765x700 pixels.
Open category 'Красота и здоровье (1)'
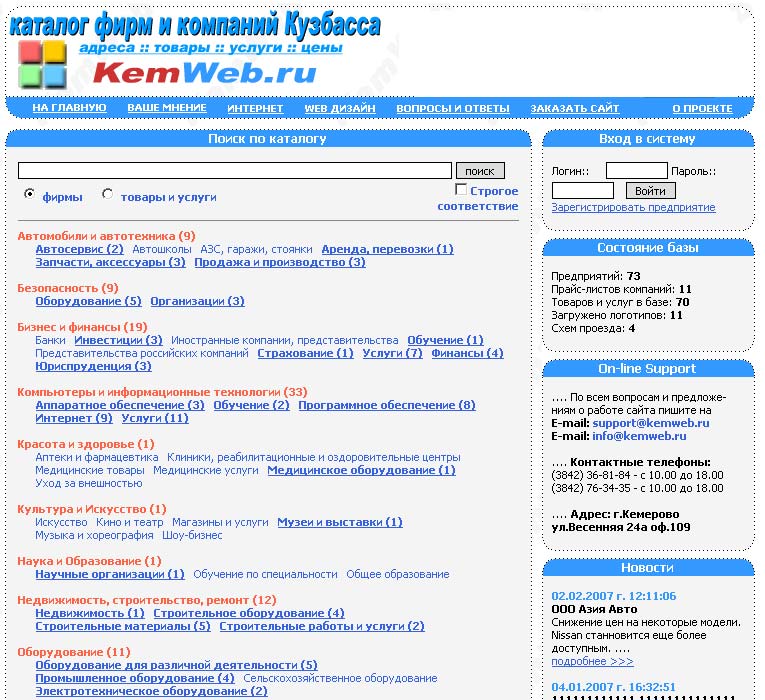click(x=86, y=444)
